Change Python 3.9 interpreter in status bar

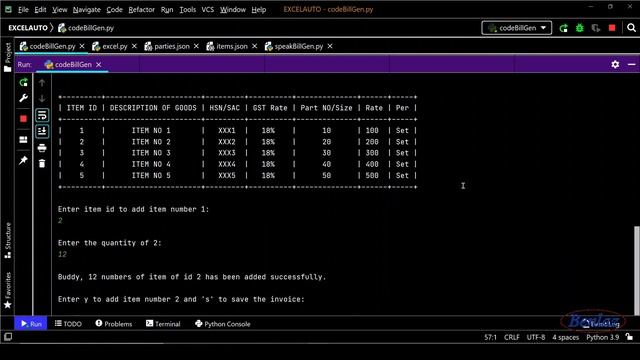tap(603, 337)
